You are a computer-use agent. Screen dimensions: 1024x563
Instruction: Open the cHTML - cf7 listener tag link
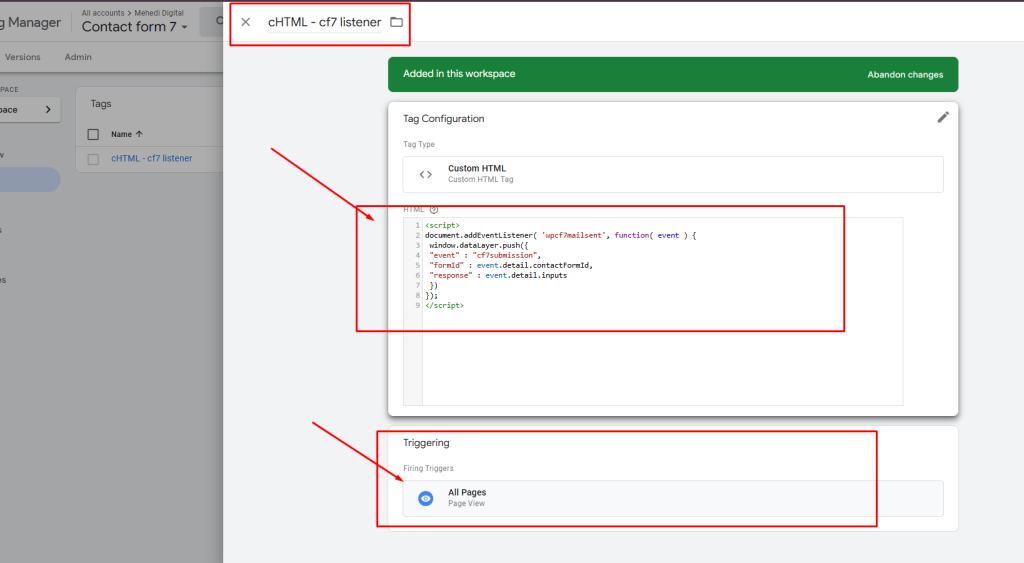click(152, 158)
